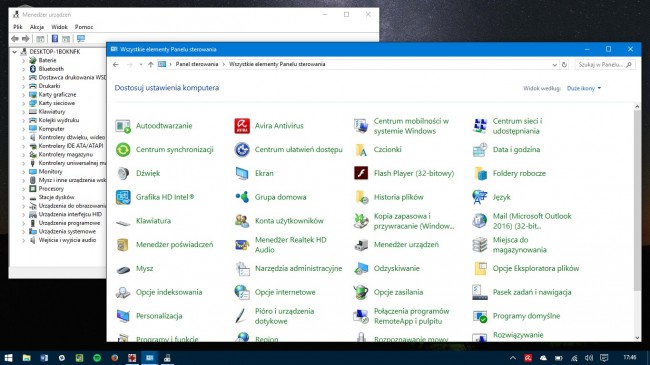650x365 pixels.
Task: Open the Pomoc menu in Device Manager
Action: click(x=84, y=27)
